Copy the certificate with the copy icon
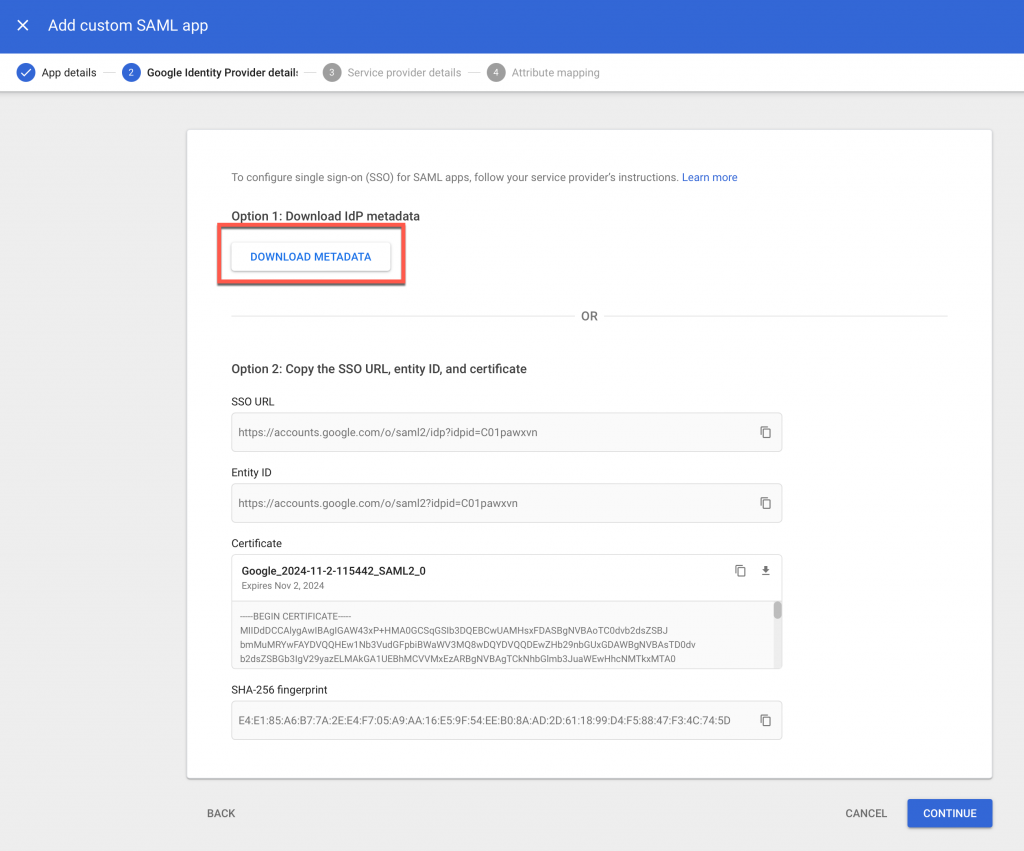 (x=740, y=570)
